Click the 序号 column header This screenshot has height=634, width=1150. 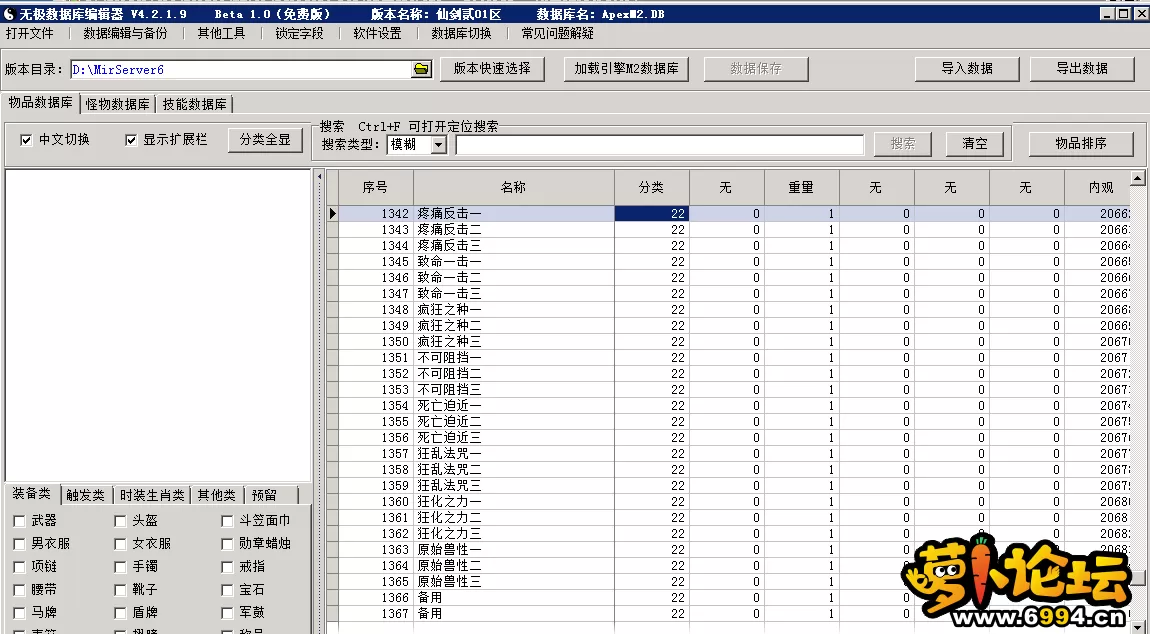(x=376, y=188)
